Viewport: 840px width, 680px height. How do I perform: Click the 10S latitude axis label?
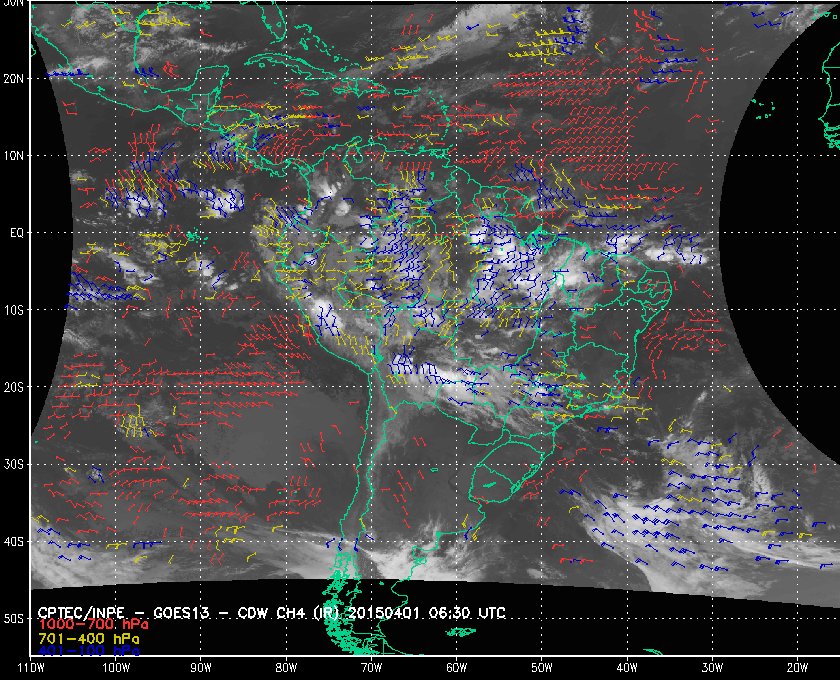[x=13, y=310]
